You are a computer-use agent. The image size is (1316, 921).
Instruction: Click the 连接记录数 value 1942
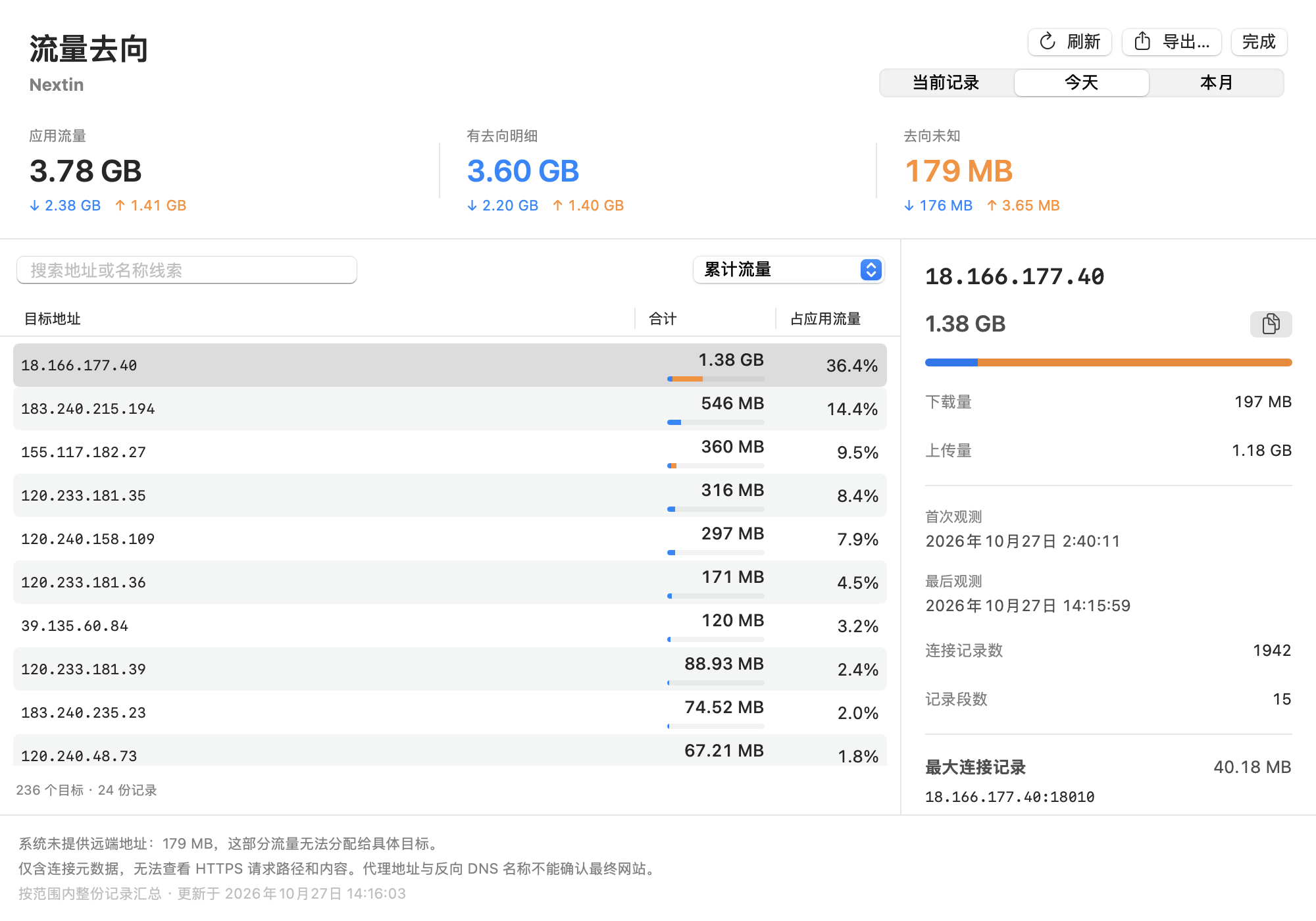pos(1272,651)
